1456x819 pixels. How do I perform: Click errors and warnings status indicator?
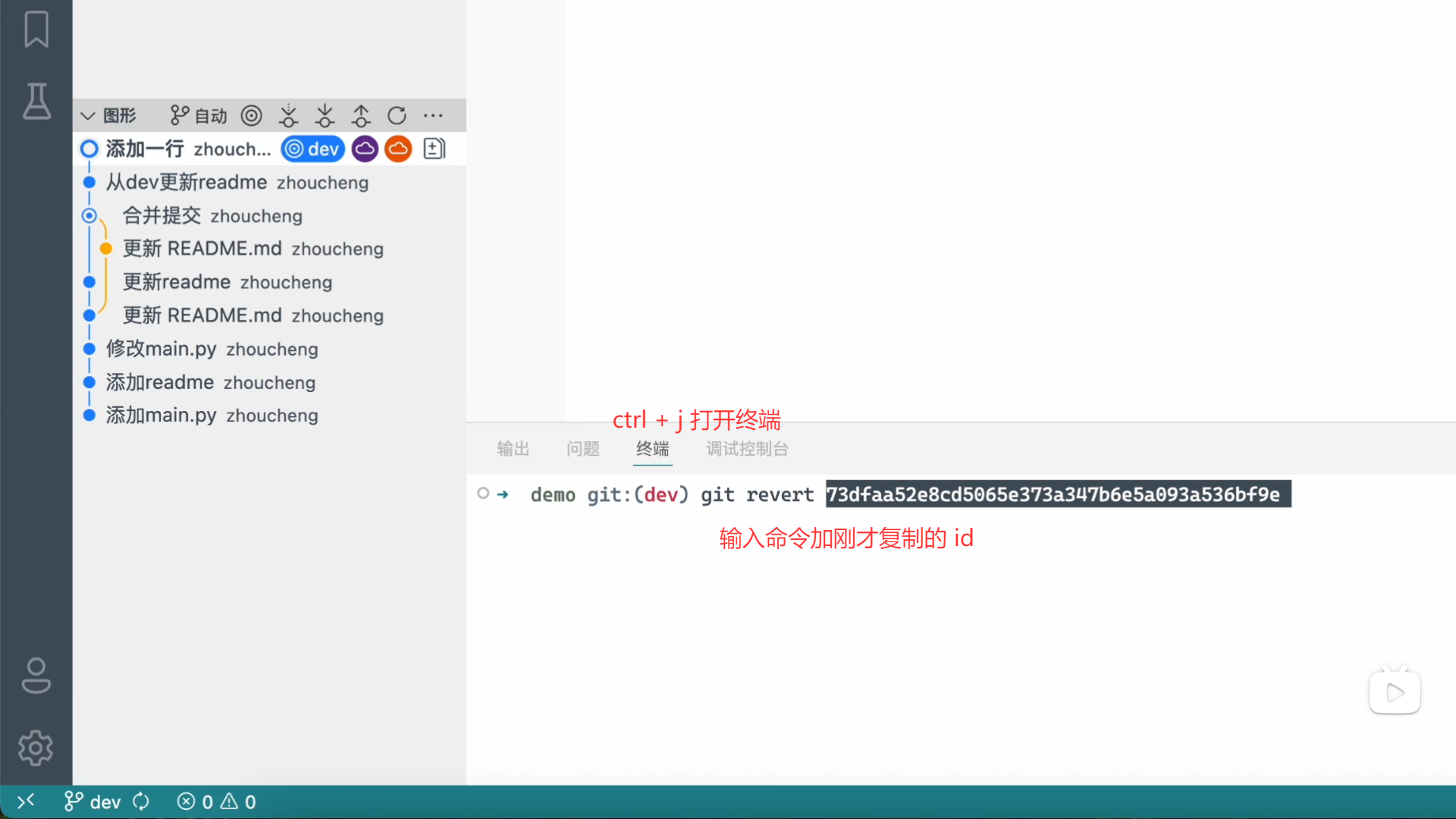click(x=217, y=802)
